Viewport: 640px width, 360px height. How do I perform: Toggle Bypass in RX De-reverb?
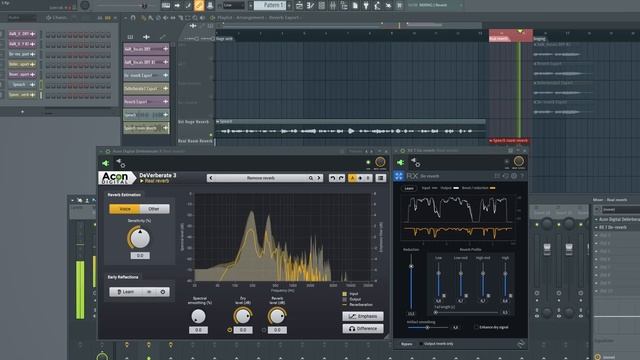click(x=407, y=344)
